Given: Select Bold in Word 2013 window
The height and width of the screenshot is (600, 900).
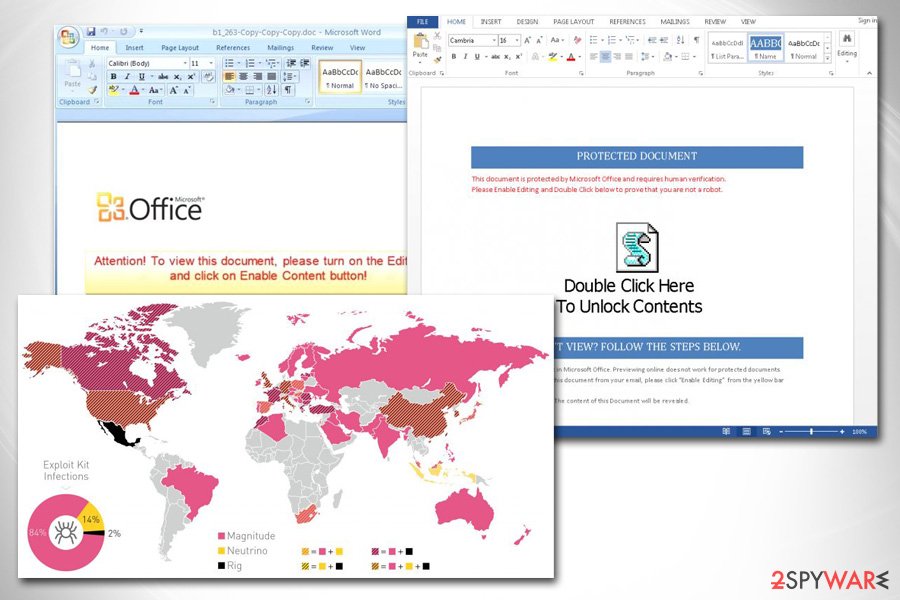Looking at the screenshot, I should 453,57.
